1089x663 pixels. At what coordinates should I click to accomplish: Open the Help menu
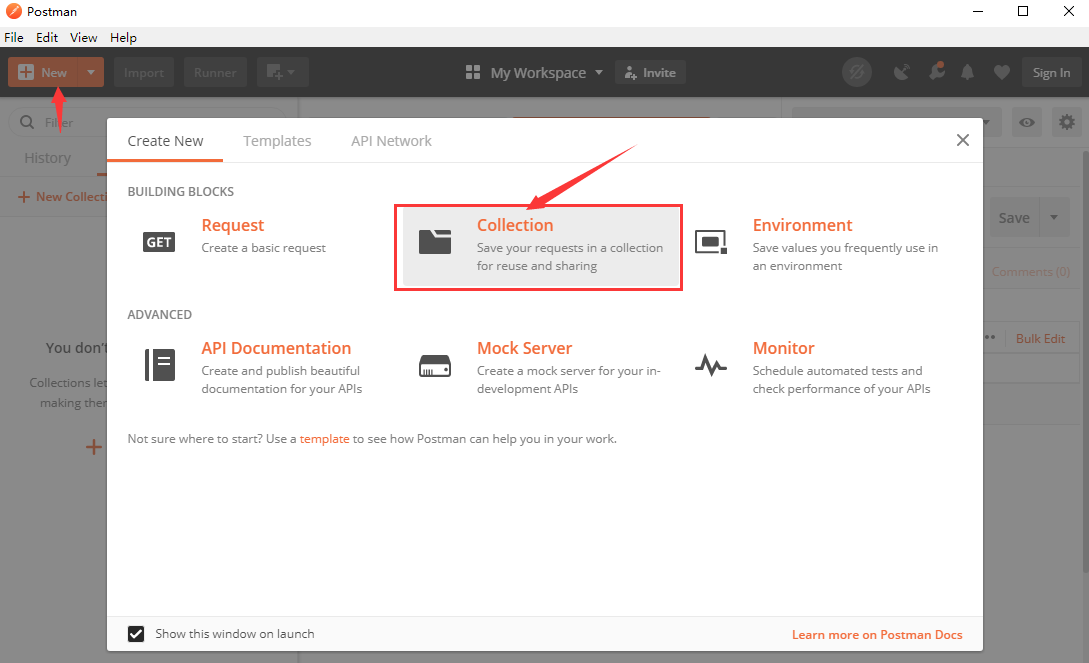tap(123, 37)
